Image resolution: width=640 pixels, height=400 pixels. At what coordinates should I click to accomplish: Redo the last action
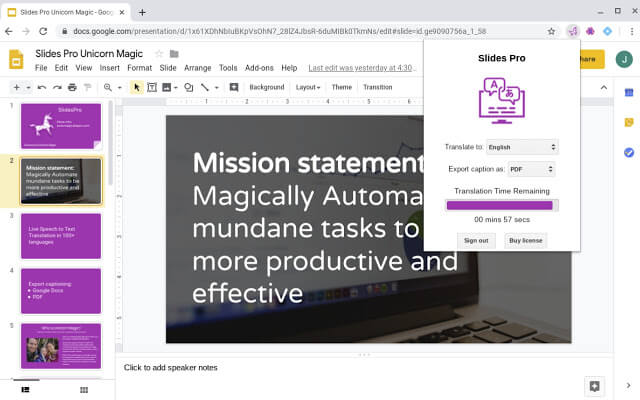tap(57, 87)
